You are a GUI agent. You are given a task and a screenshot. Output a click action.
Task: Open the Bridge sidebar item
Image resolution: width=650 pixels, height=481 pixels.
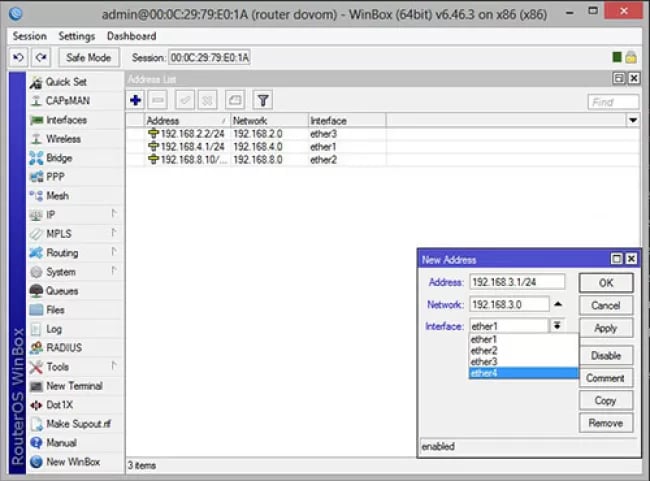point(59,158)
